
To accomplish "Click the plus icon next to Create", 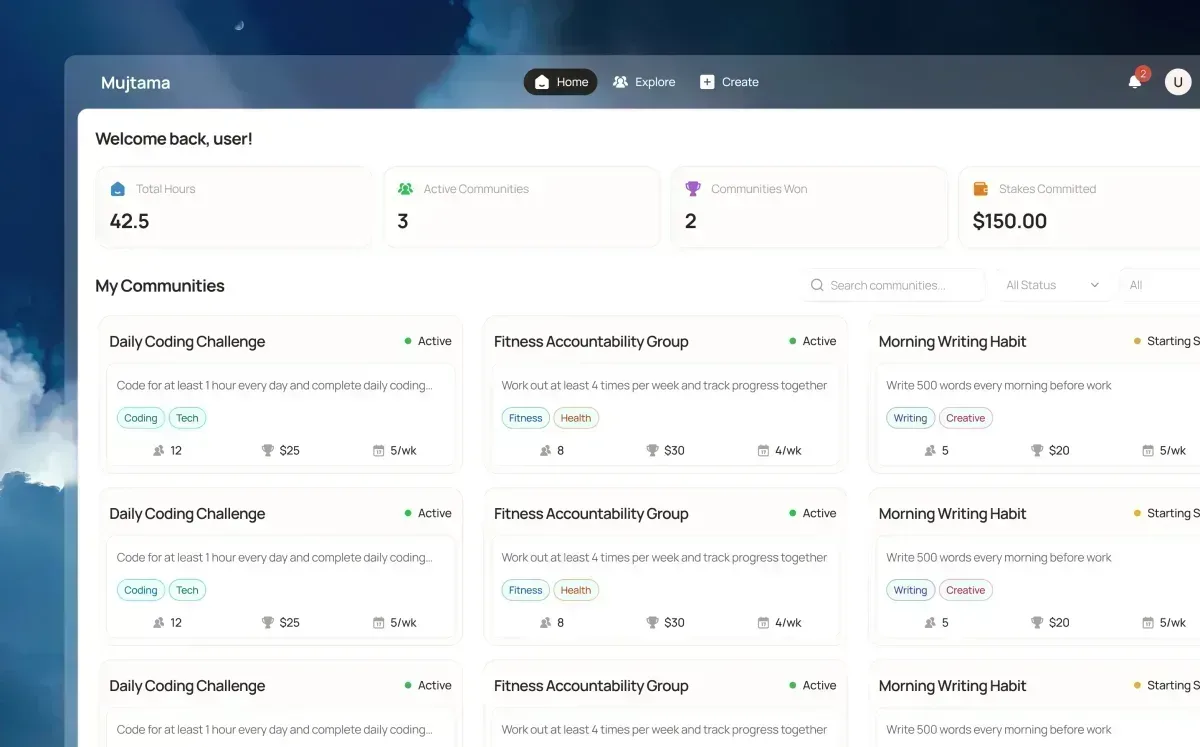I will click(x=707, y=81).
